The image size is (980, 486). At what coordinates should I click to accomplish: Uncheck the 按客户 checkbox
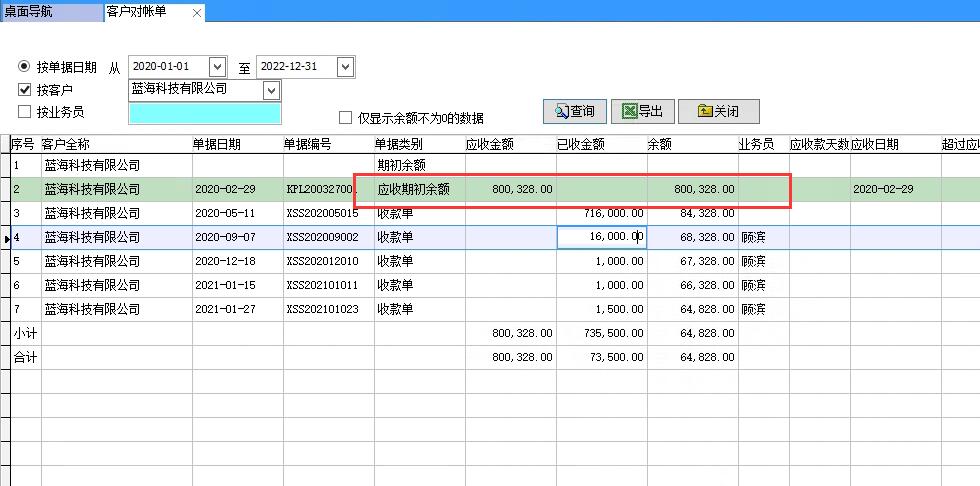coord(25,90)
